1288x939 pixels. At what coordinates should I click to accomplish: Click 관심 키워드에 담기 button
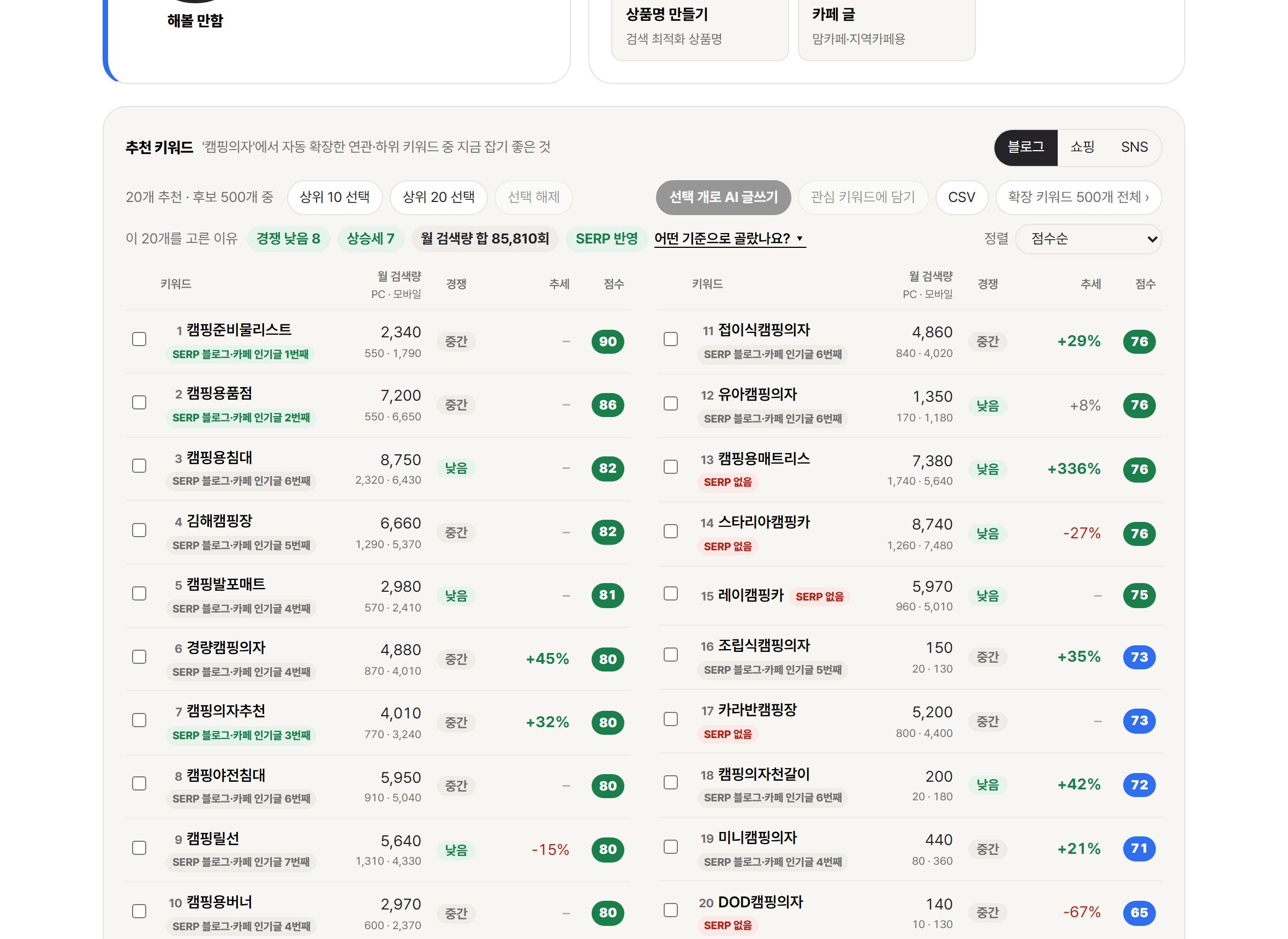(862, 197)
